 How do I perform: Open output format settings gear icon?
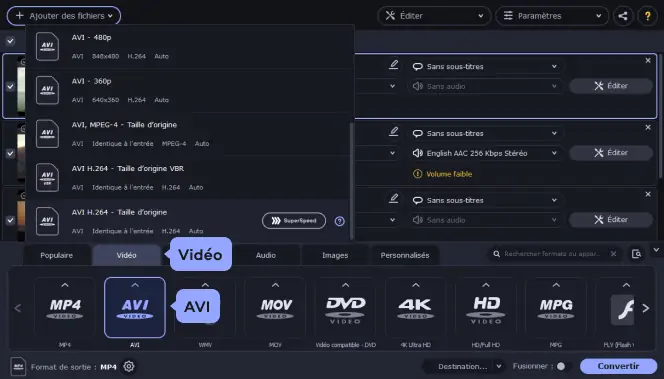click(x=129, y=366)
